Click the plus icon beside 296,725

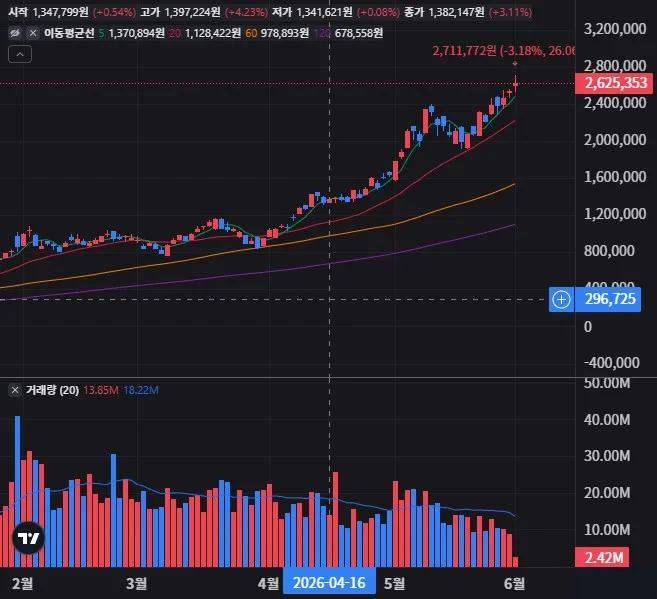tap(561, 300)
